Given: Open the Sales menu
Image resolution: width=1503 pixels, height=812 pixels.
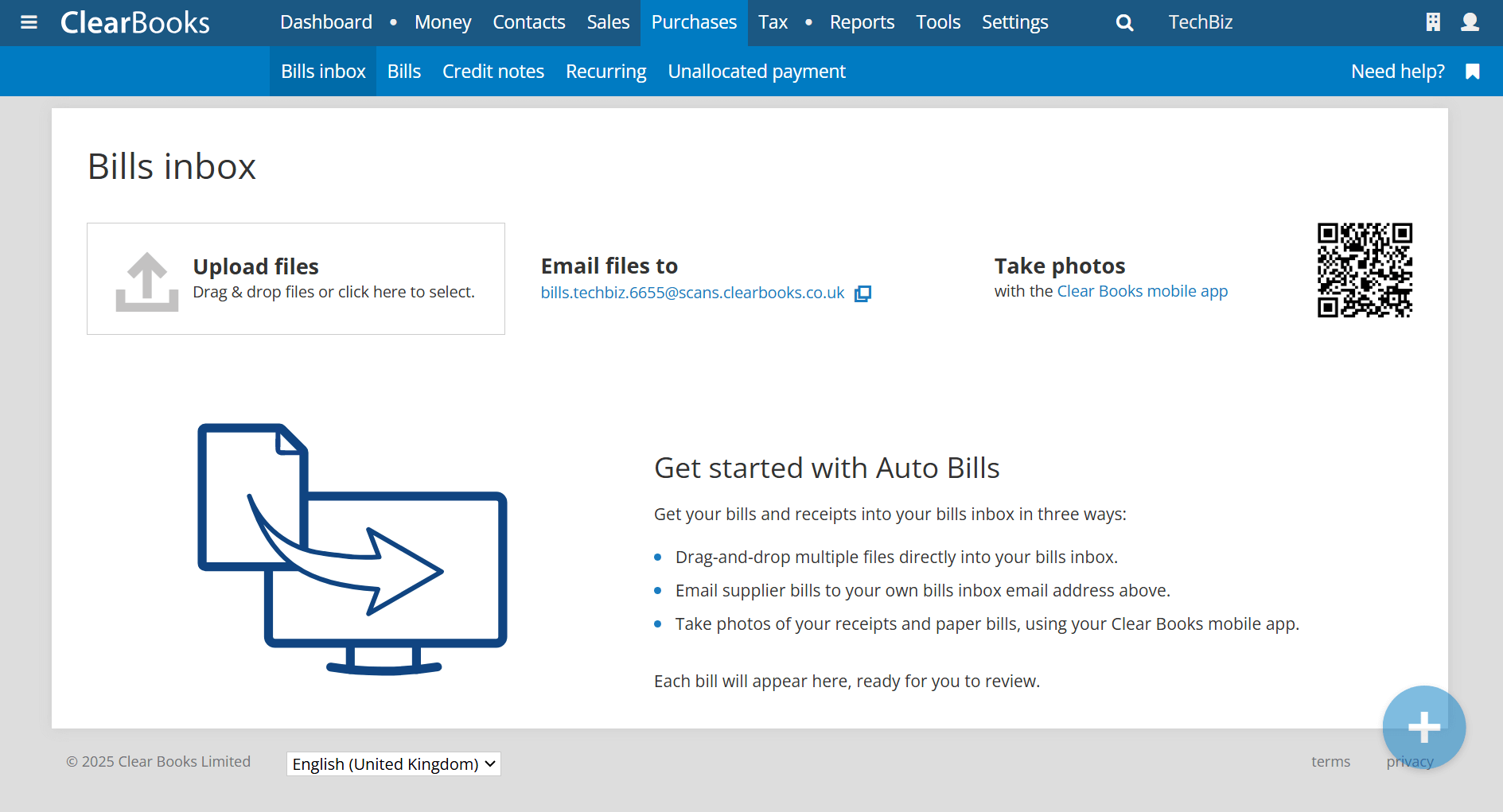Looking at the screenshot, I should (x=608, y=22).
